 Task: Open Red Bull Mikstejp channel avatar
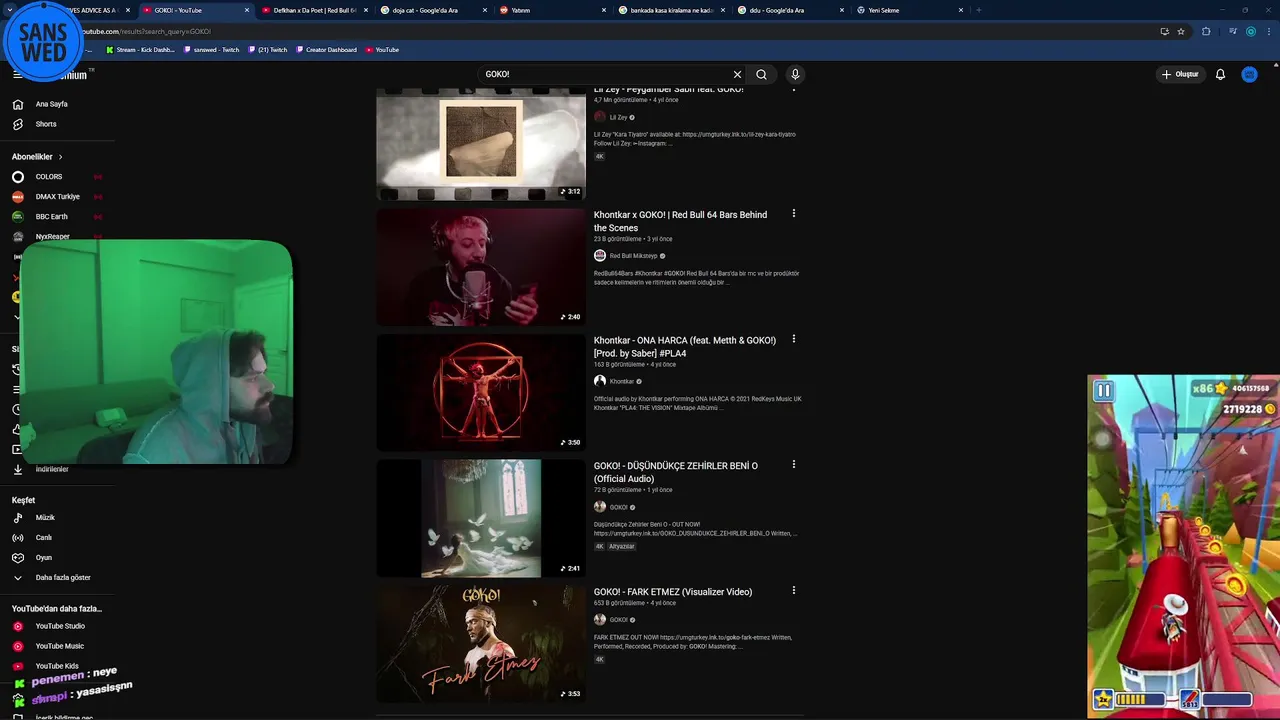click(x=600, y=256)
